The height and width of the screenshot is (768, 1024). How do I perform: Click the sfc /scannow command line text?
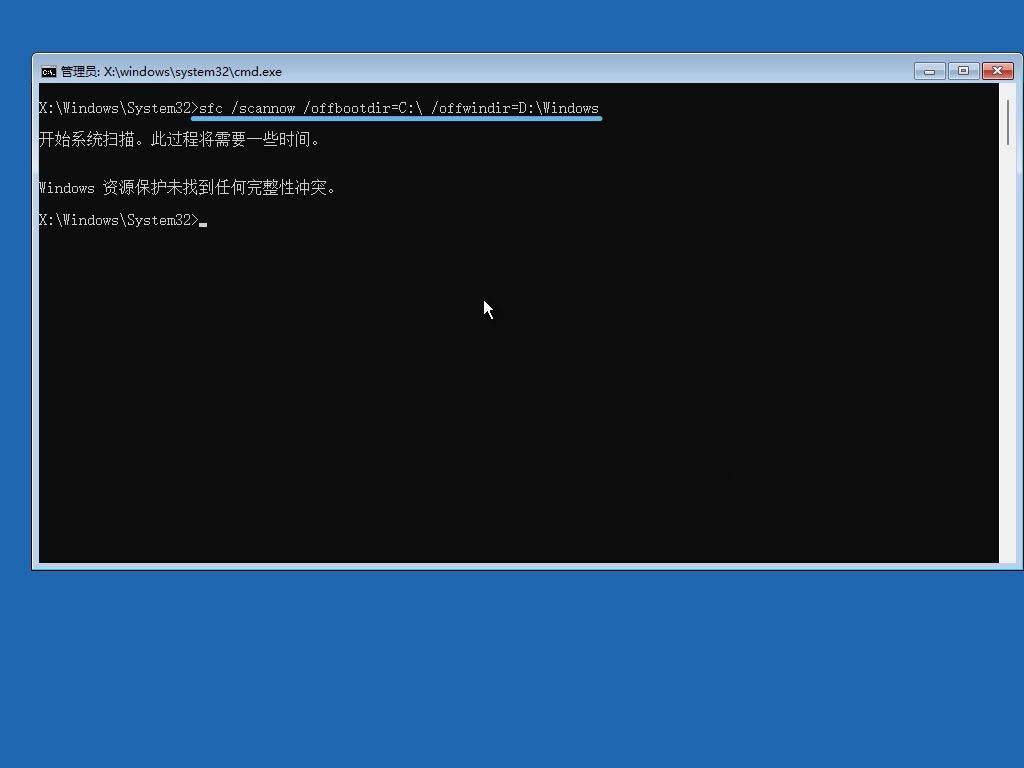coord(398,108)
